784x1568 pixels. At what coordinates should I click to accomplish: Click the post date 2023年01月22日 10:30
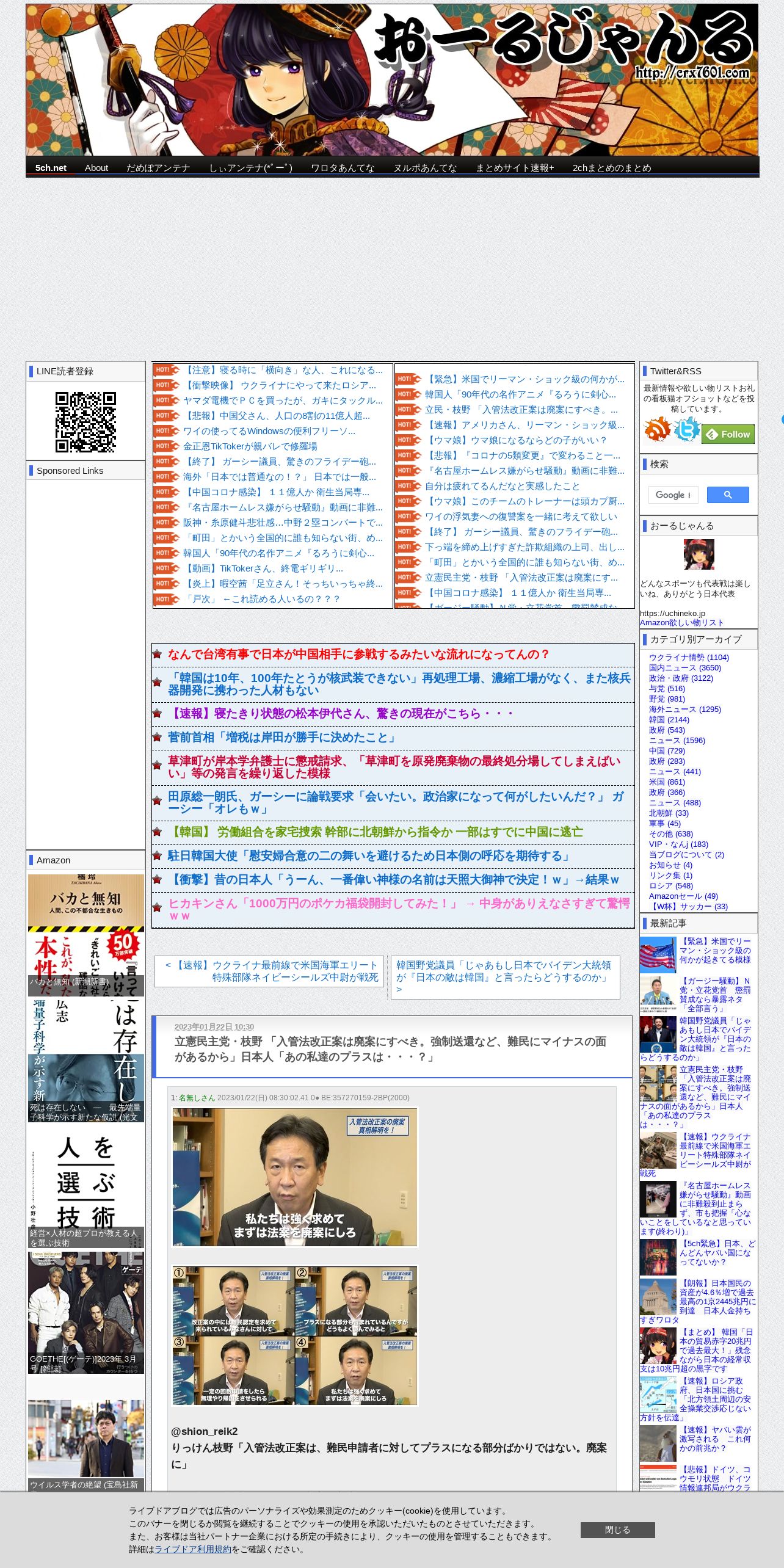[214, 1027]
